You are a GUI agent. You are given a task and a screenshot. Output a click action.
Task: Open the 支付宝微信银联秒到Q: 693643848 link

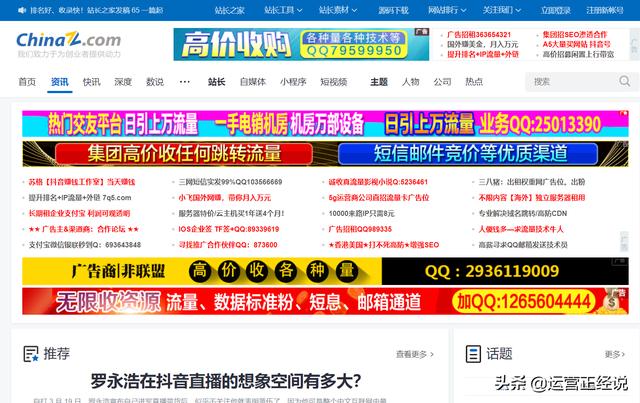coord(84,245)
